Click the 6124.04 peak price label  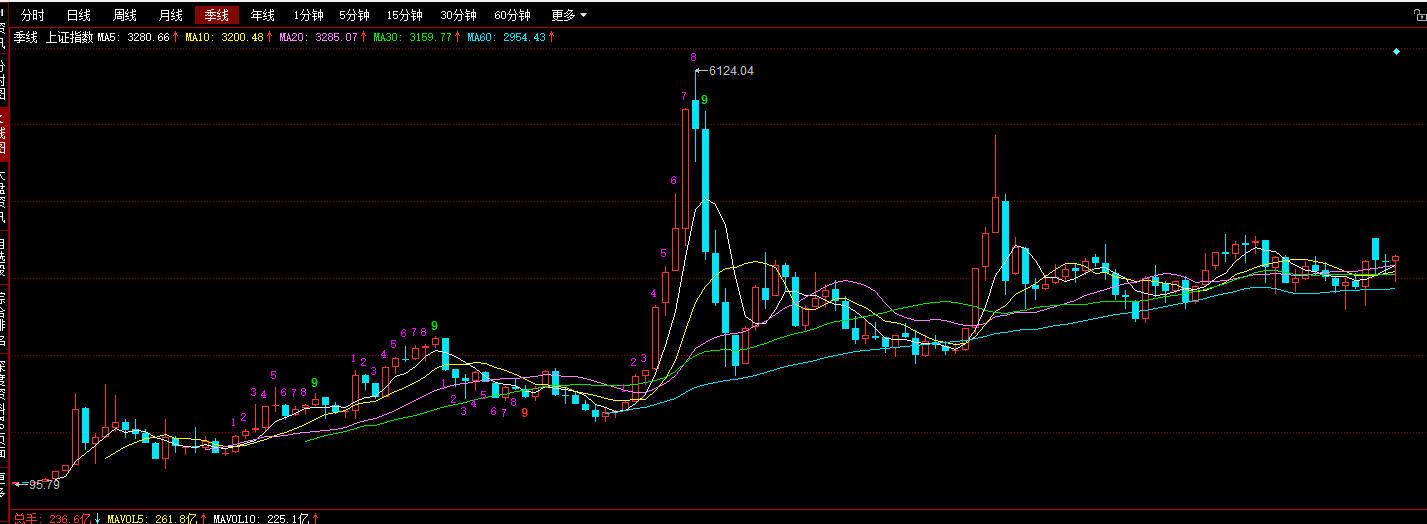pyautogui.click(x=730, y=71)
